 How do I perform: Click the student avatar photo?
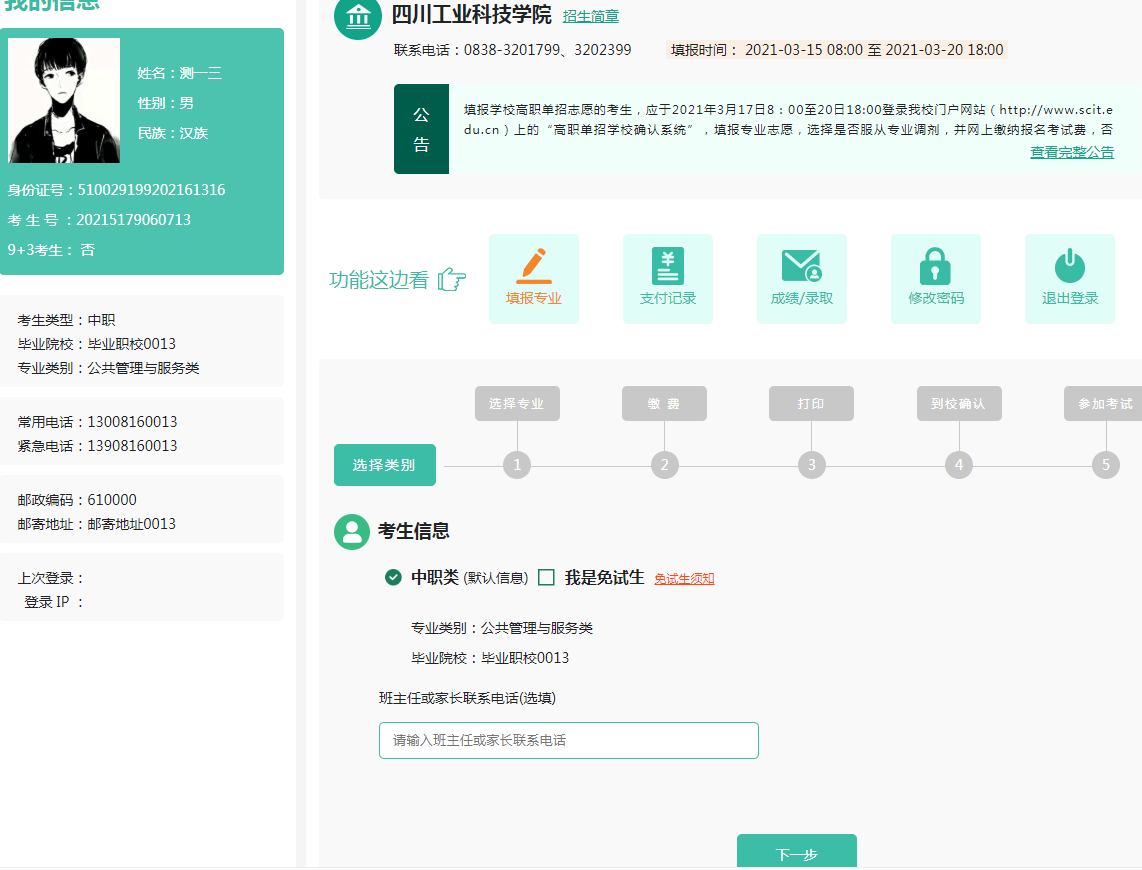point(64,100)
